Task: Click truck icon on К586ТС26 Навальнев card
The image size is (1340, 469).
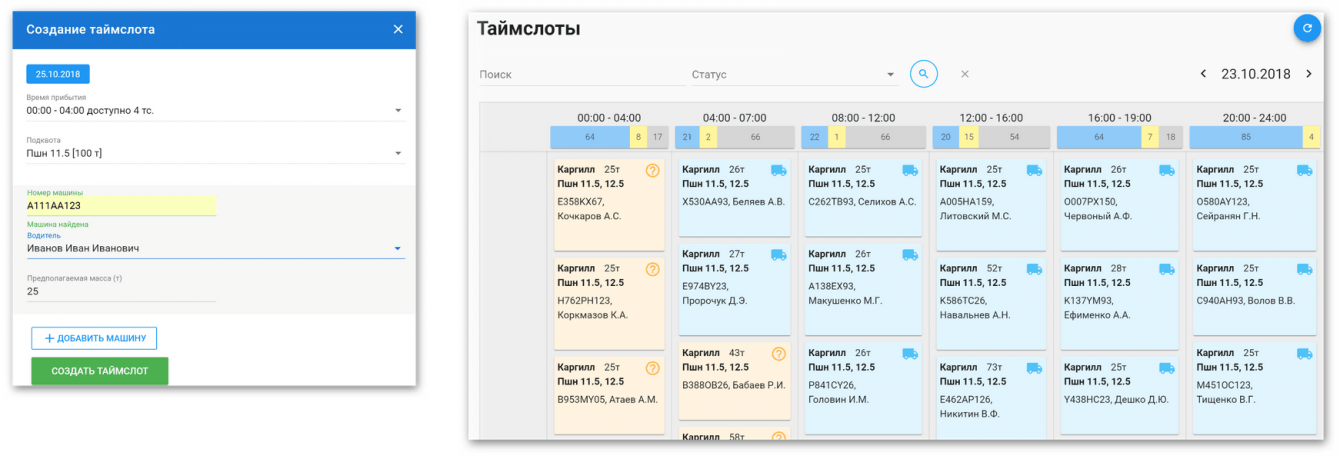Action: [1035, 269]
